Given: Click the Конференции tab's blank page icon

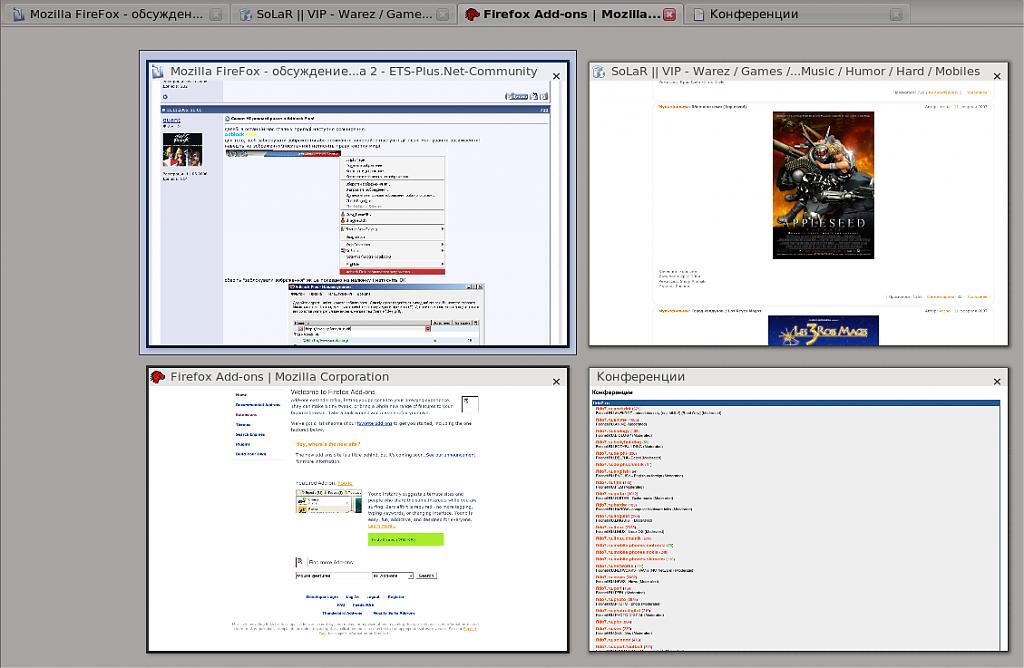Looking at the screenshot, I should click(x=698, y=14).
